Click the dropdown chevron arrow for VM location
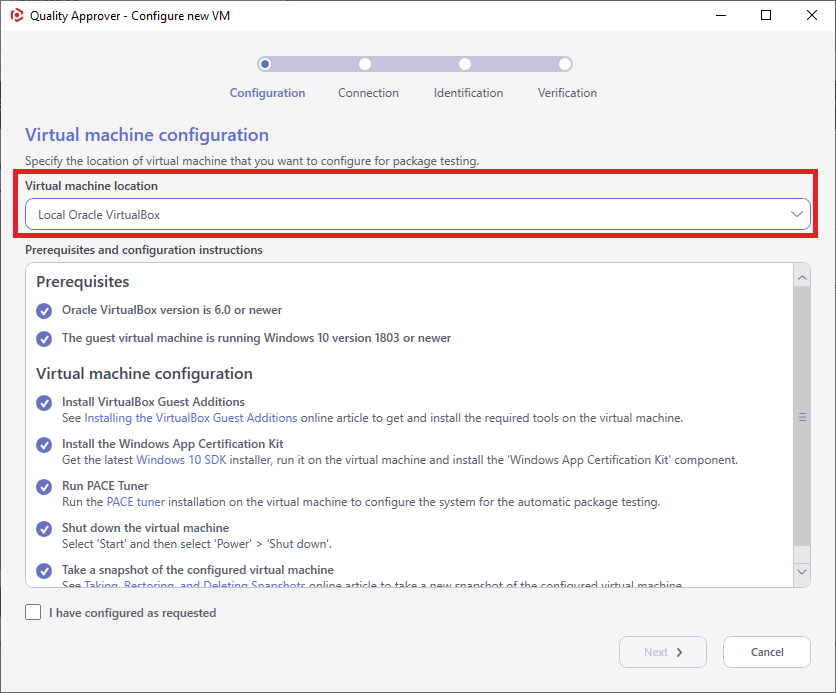Viewport: 836px width, 693px height. (797, 214)
